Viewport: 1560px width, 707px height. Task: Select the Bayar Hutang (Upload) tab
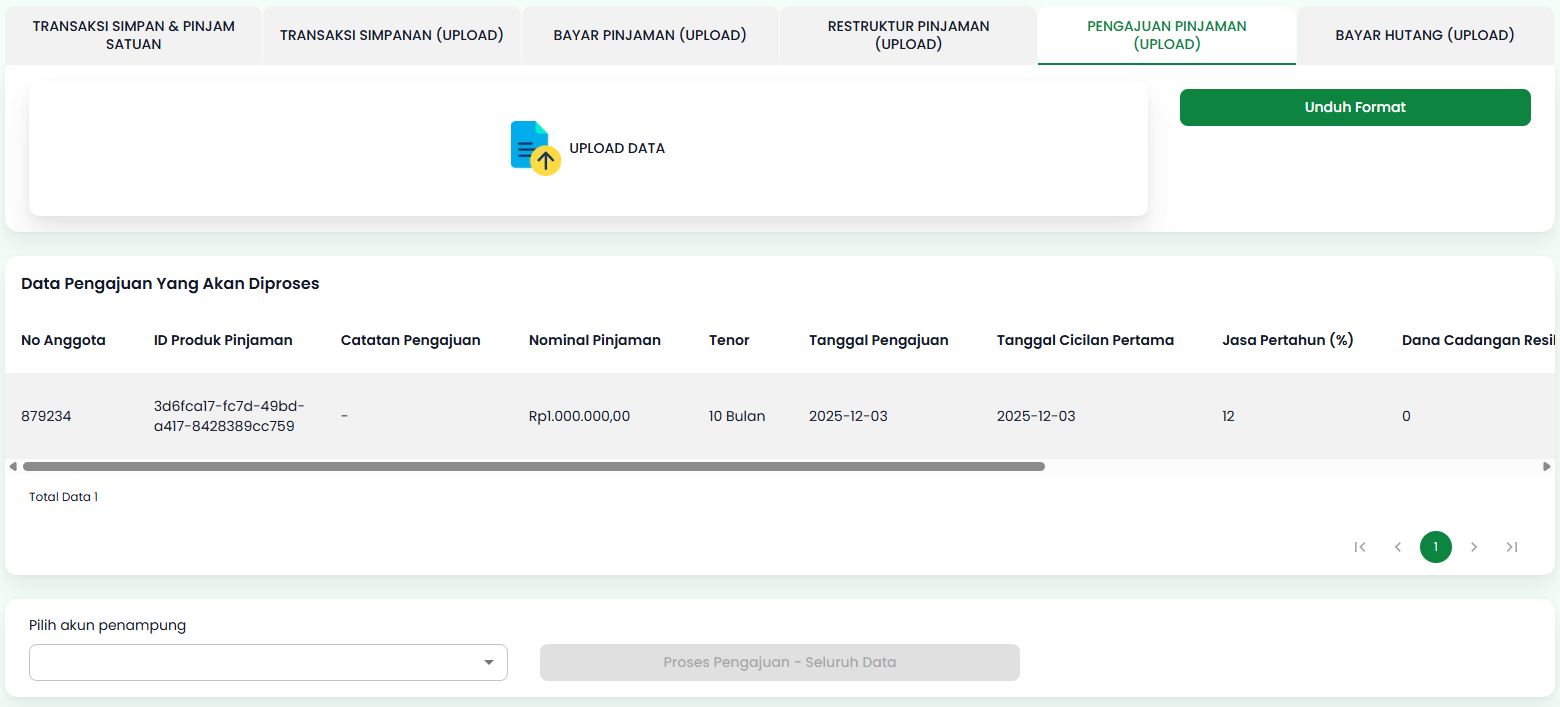(1424, 34)
